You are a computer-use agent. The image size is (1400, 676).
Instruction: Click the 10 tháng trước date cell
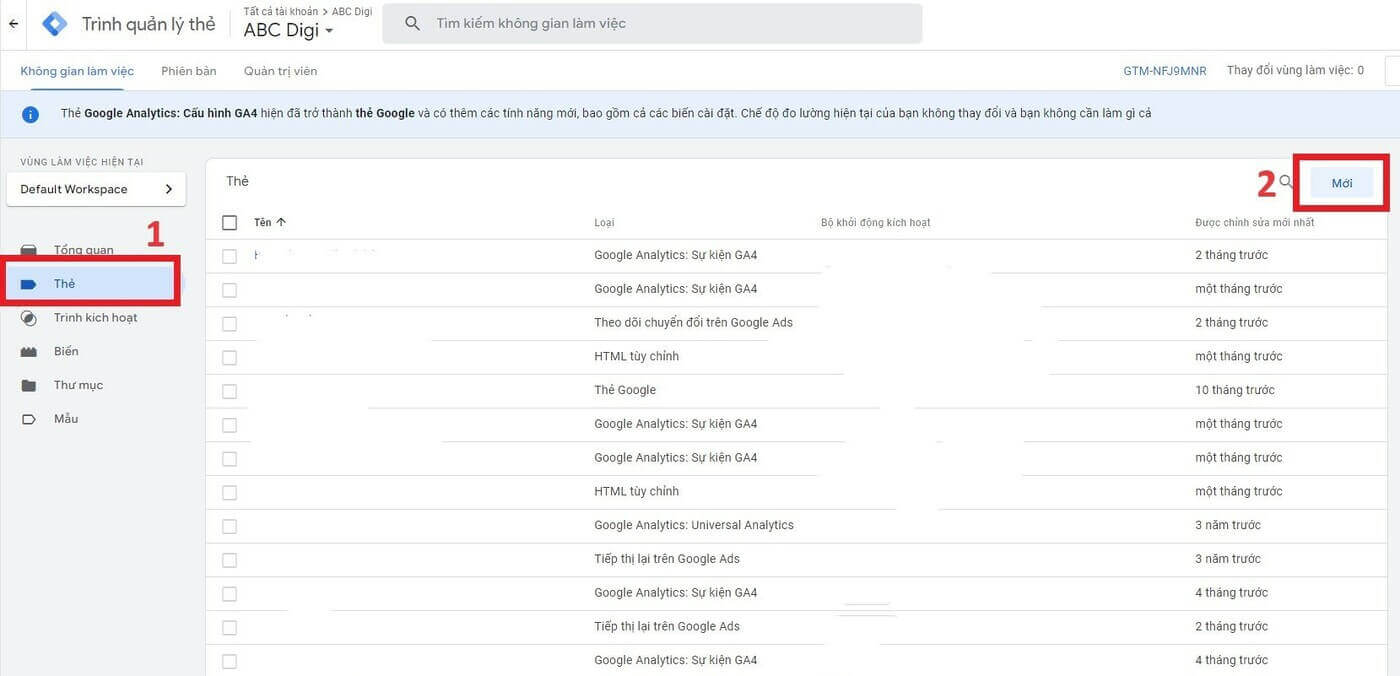coord(1235,390)
